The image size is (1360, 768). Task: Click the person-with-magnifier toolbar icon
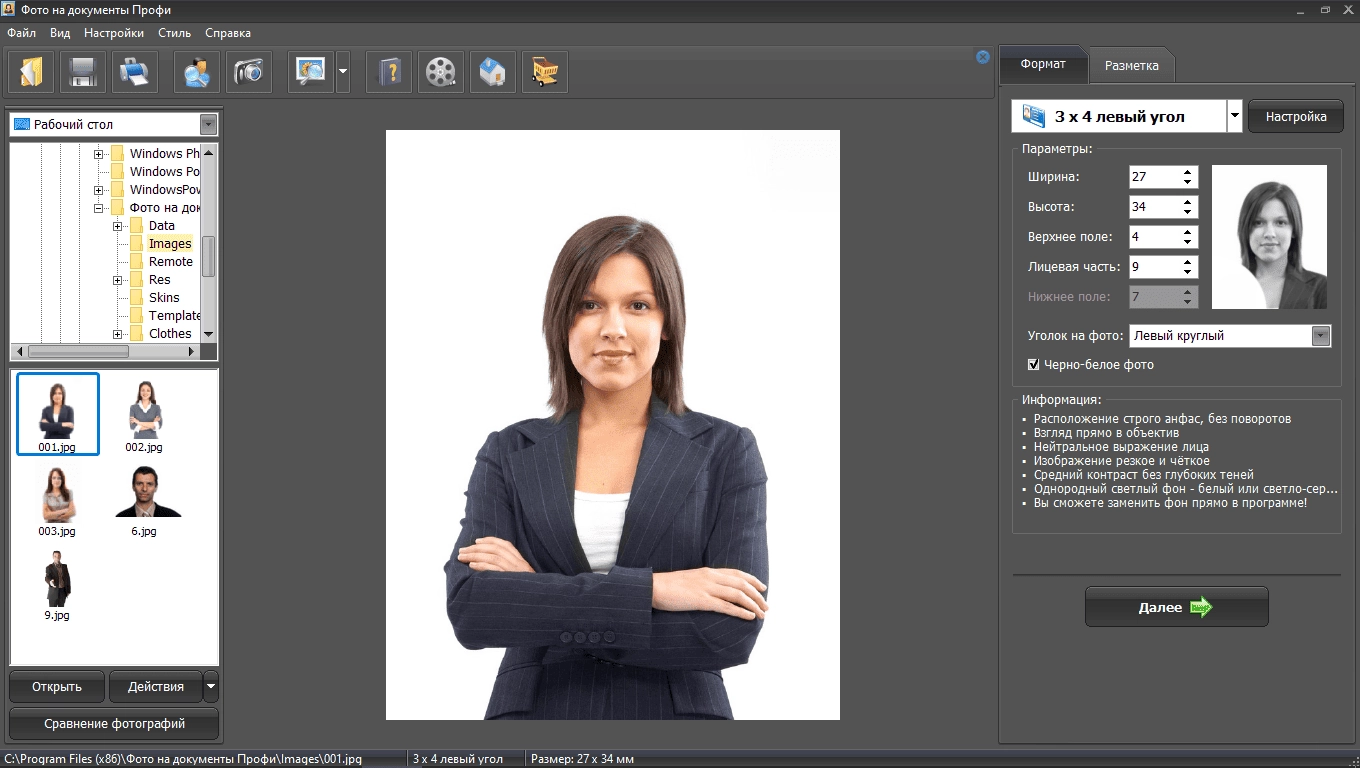pos(196,72)
